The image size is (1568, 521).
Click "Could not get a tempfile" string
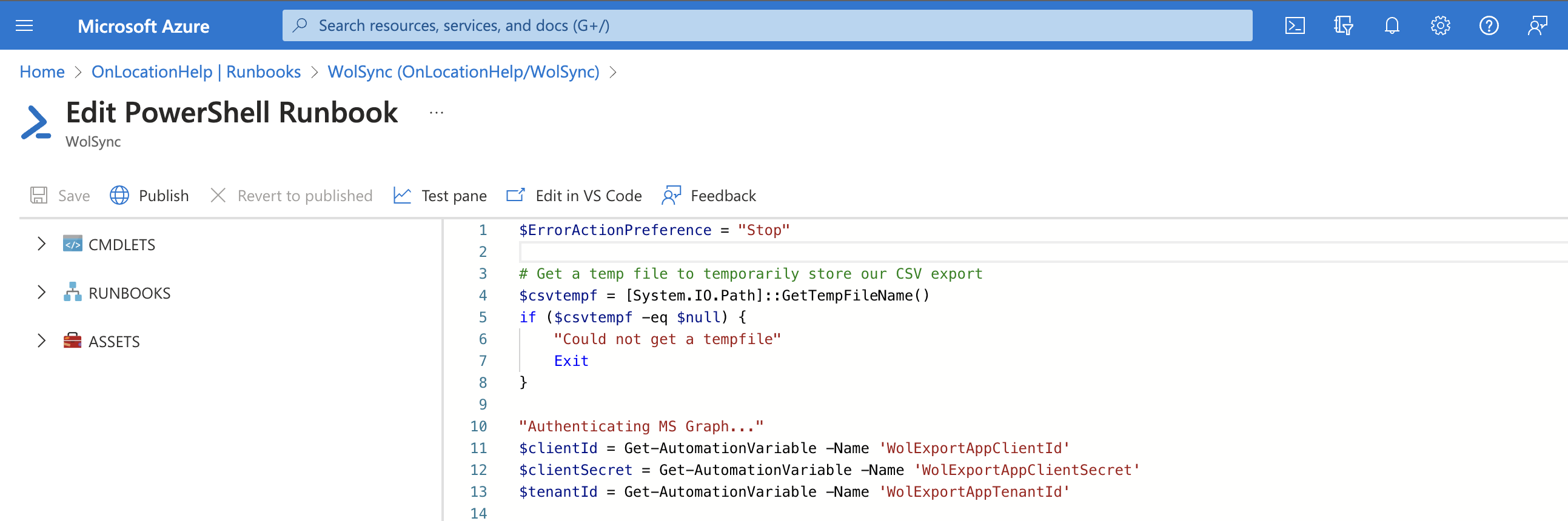(x=667, y=339)
